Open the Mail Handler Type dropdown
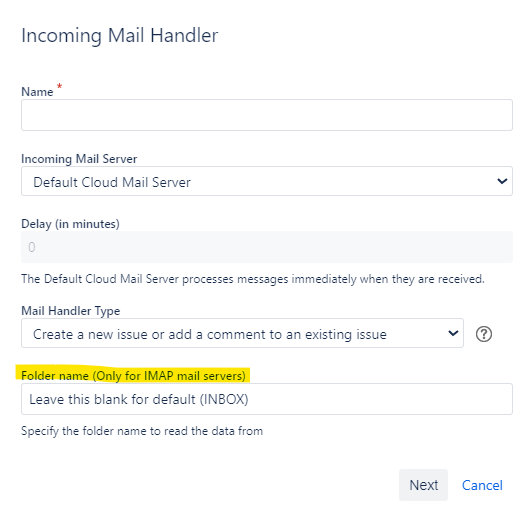The width and height of the screenshot is (531, 523). pyautogui.click(x=242, y=333)
